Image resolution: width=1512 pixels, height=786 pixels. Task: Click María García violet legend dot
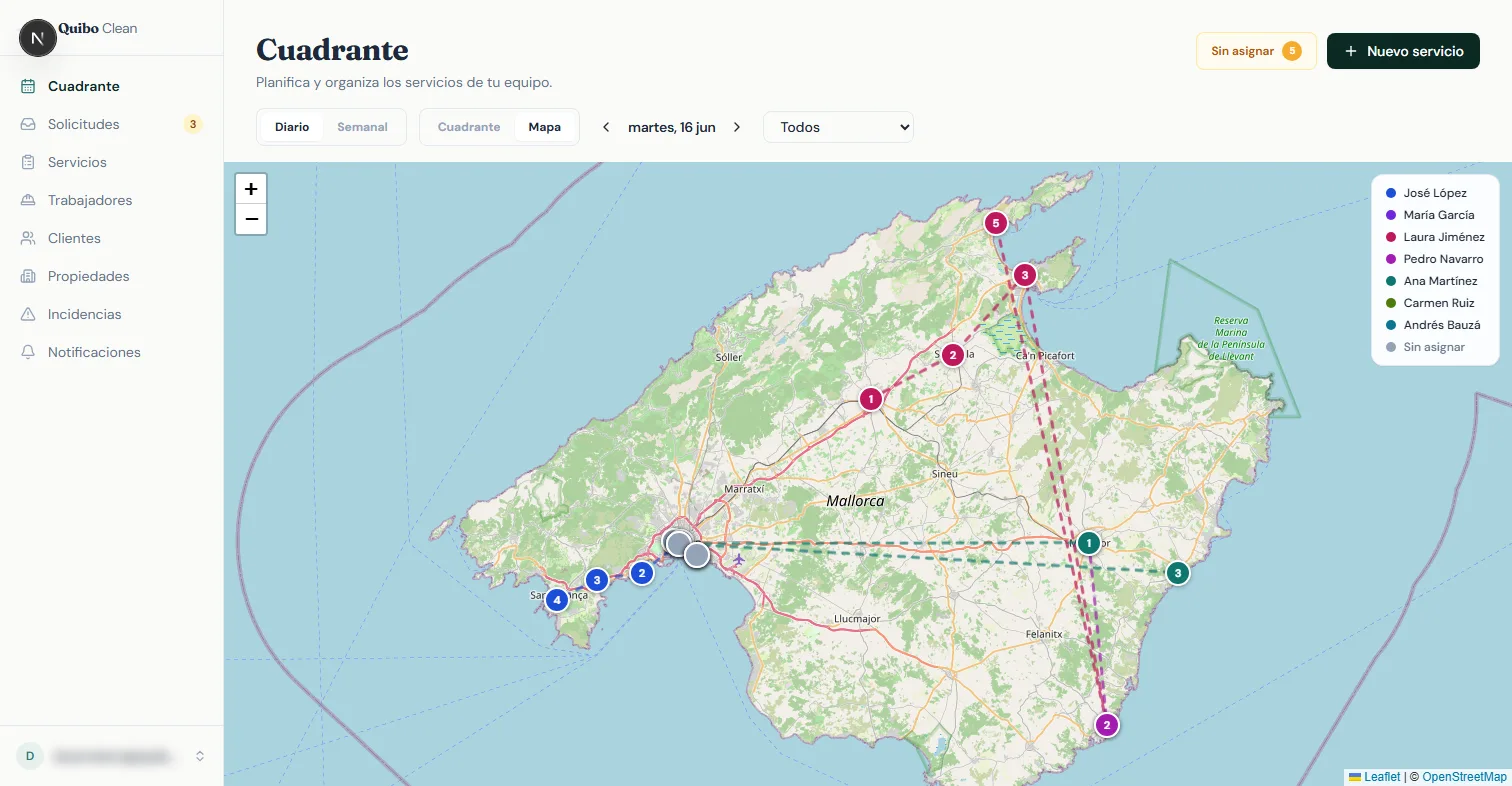[x=1390, y=215]
